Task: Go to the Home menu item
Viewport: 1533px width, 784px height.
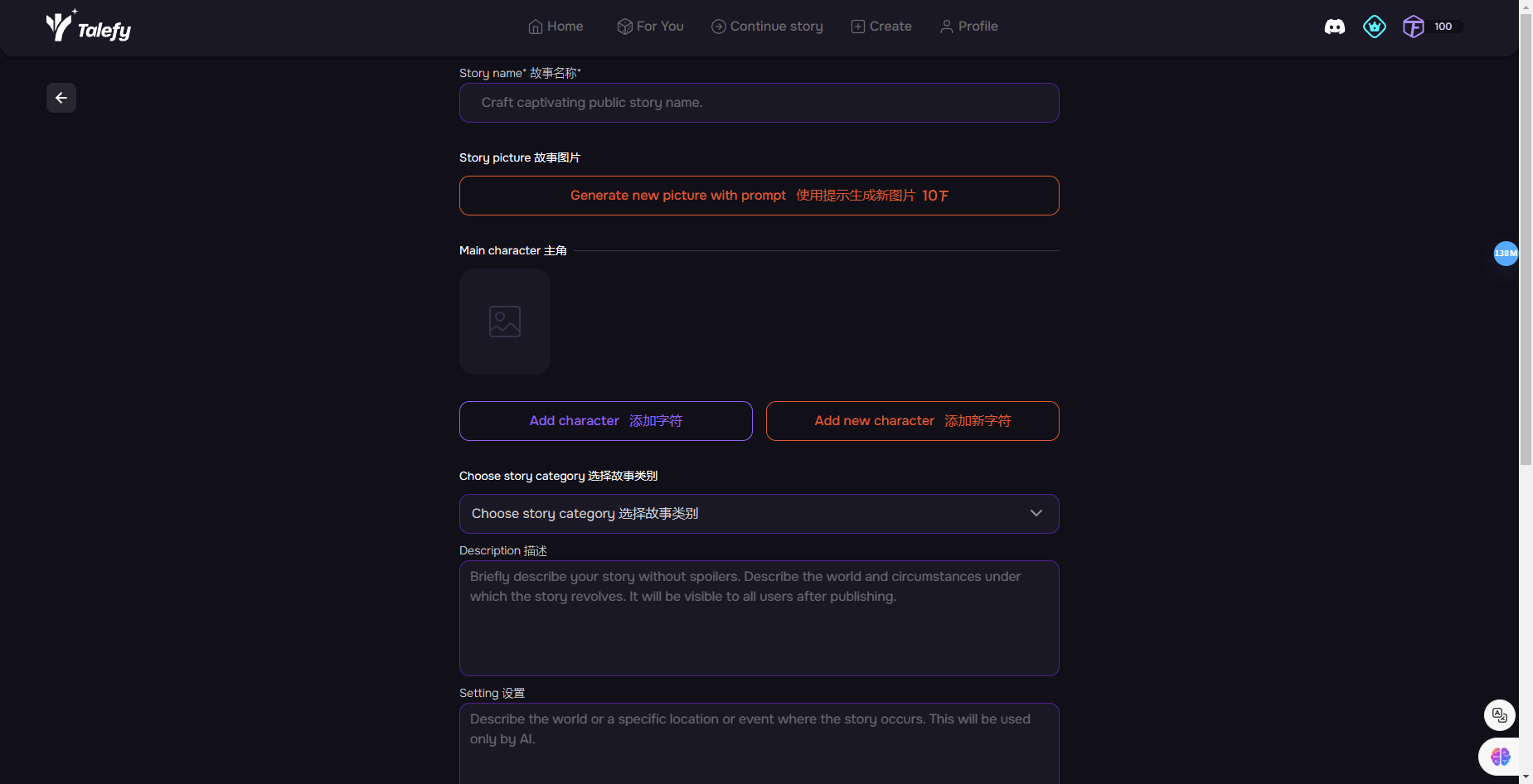Action: (x=555, y=27)
